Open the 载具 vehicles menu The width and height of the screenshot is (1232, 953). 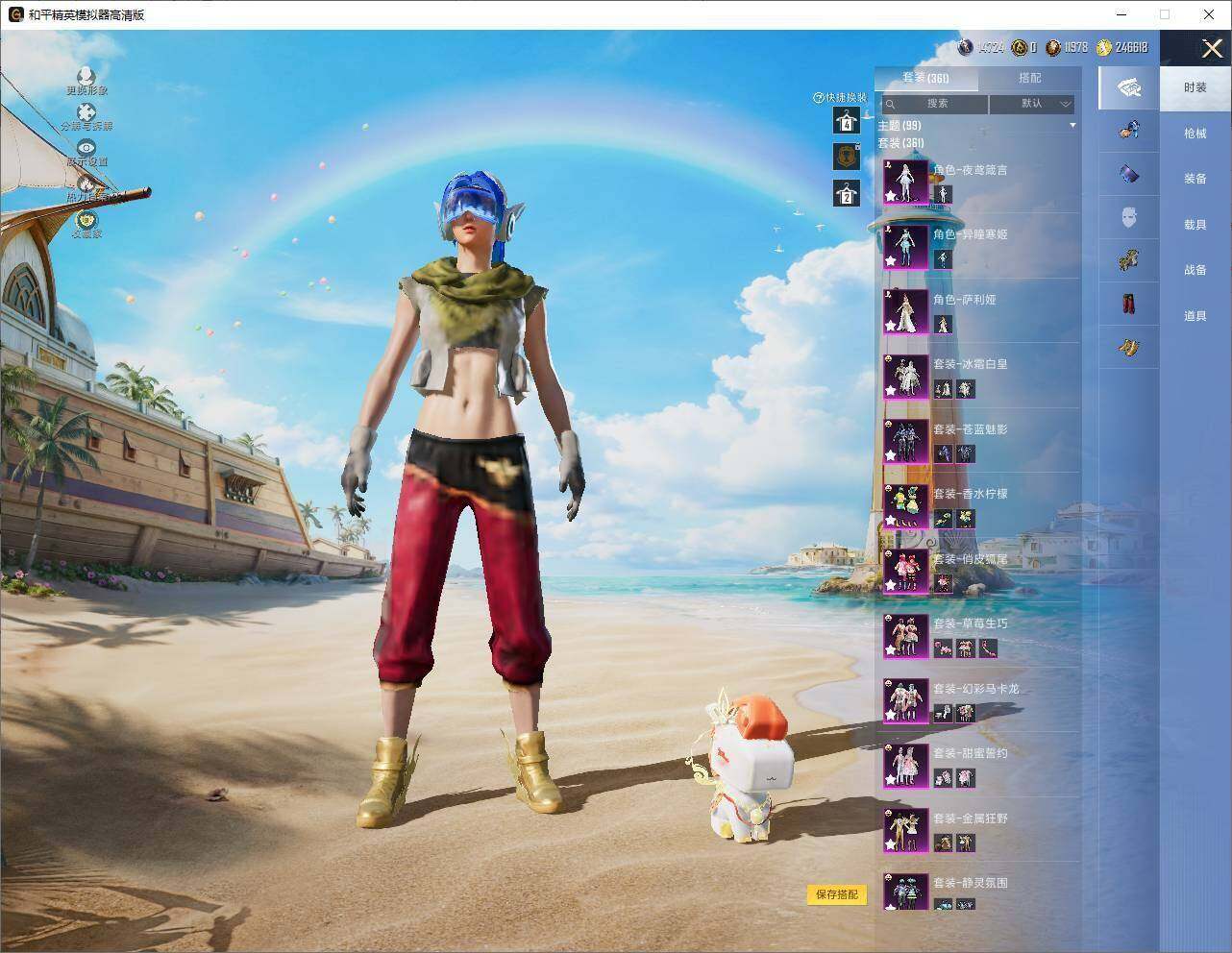1195,225
